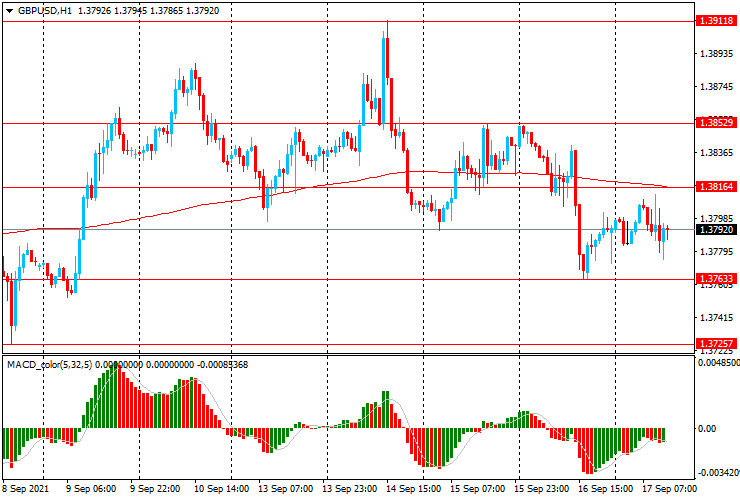The image size is (740, 500).
Task: Click the GBPUSD,H1 symbol title
Action: tap(45, 10)
